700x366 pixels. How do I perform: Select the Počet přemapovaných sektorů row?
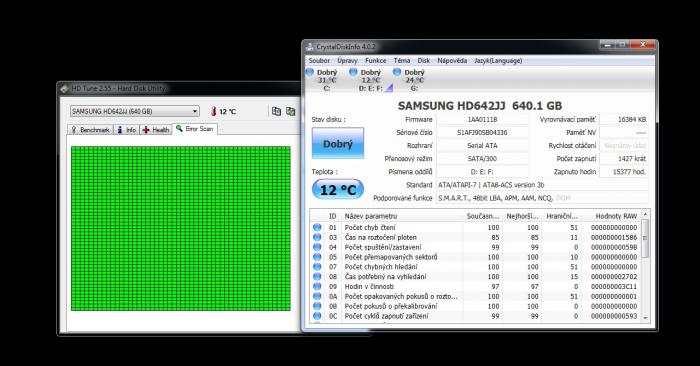pyautogui.click(x=475, y=257)
